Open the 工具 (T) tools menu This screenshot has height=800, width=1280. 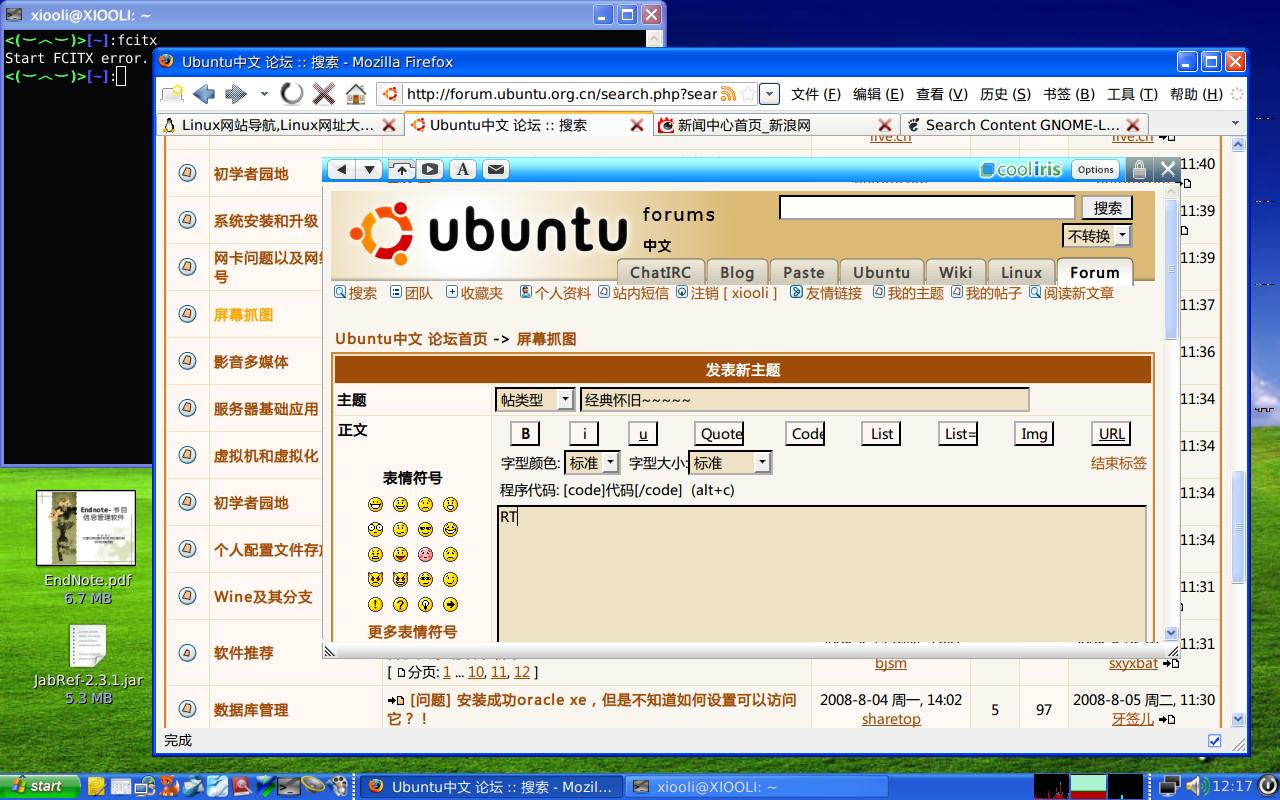(1132, 94)
